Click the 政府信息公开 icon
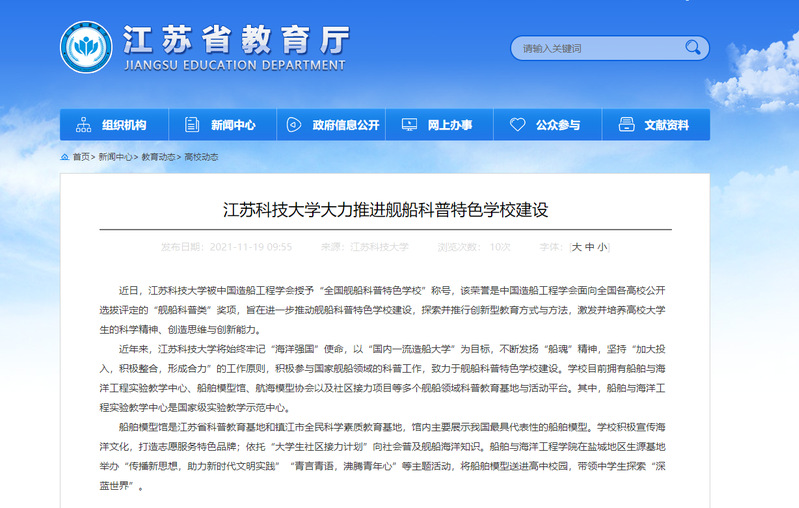 click(295, 125)
